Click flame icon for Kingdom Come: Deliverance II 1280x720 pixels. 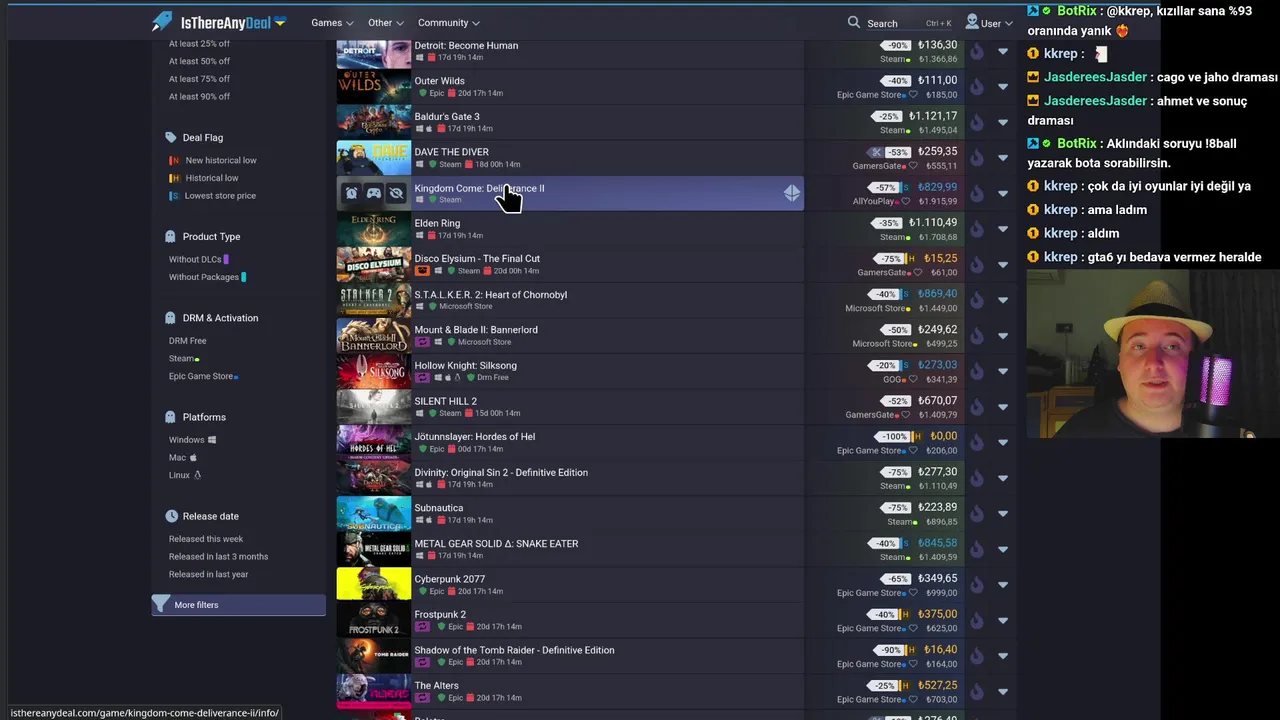click(976, 194)
